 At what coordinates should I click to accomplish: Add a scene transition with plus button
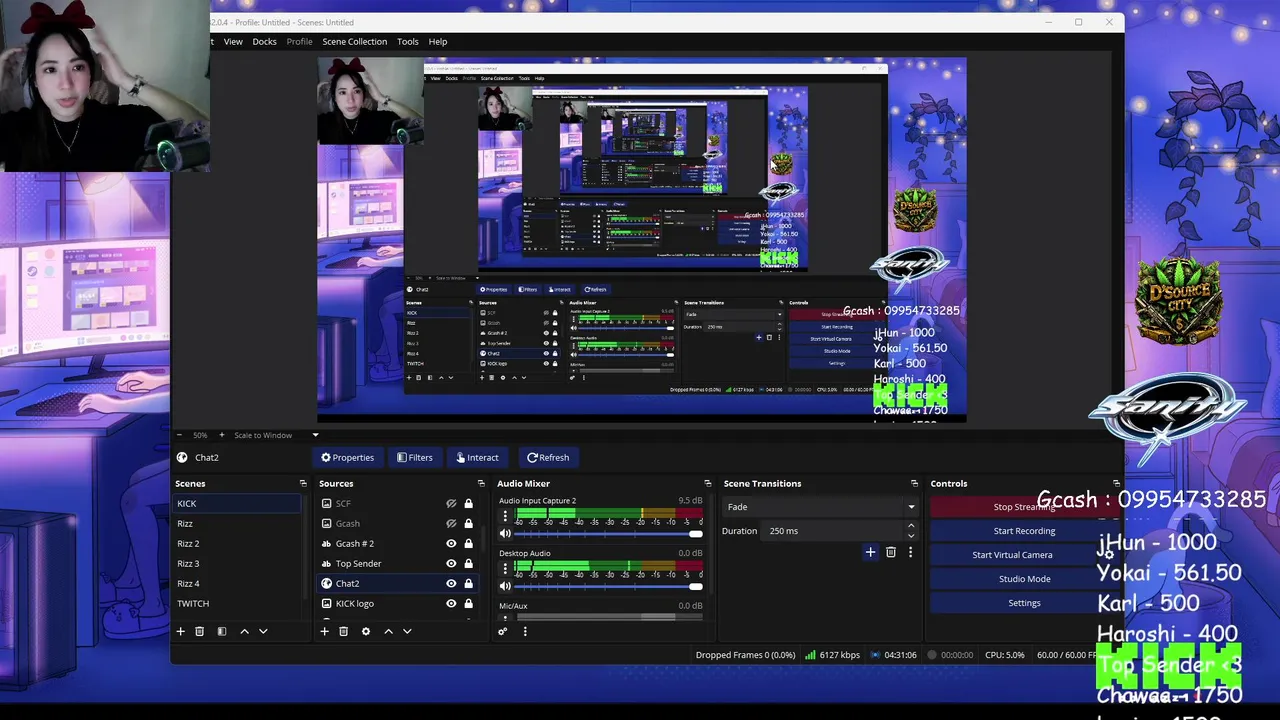tap(870, 552)
